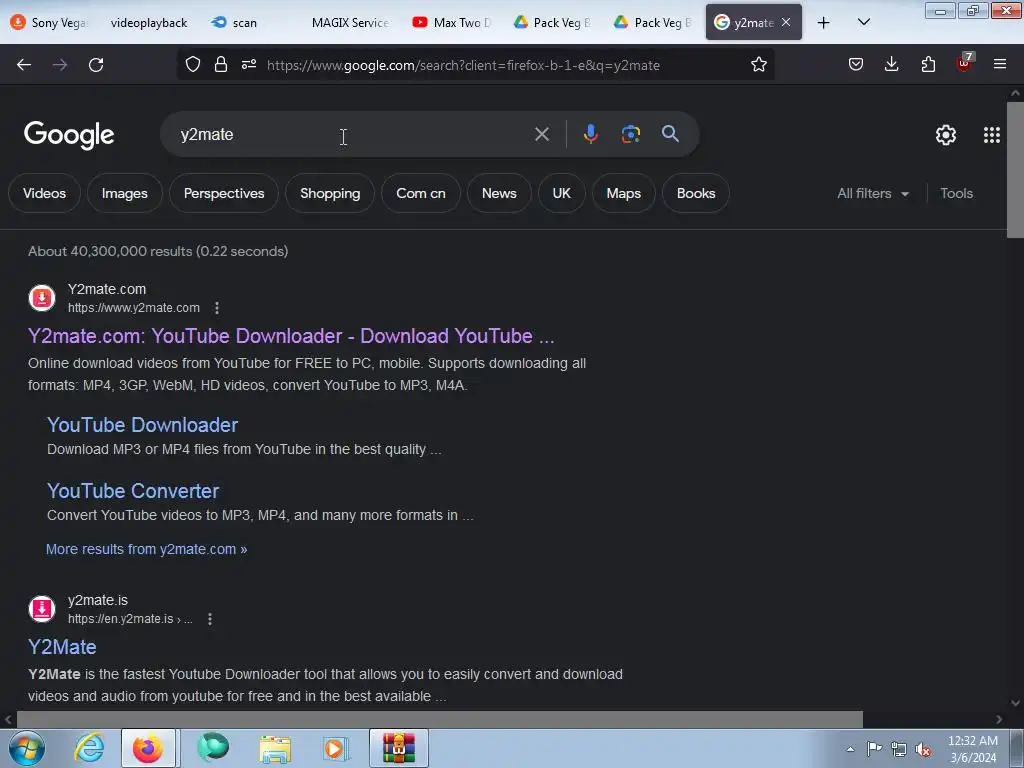Open the network tray icon
Viewport: 1024px width, 768px height.
(x=899, y=749)
